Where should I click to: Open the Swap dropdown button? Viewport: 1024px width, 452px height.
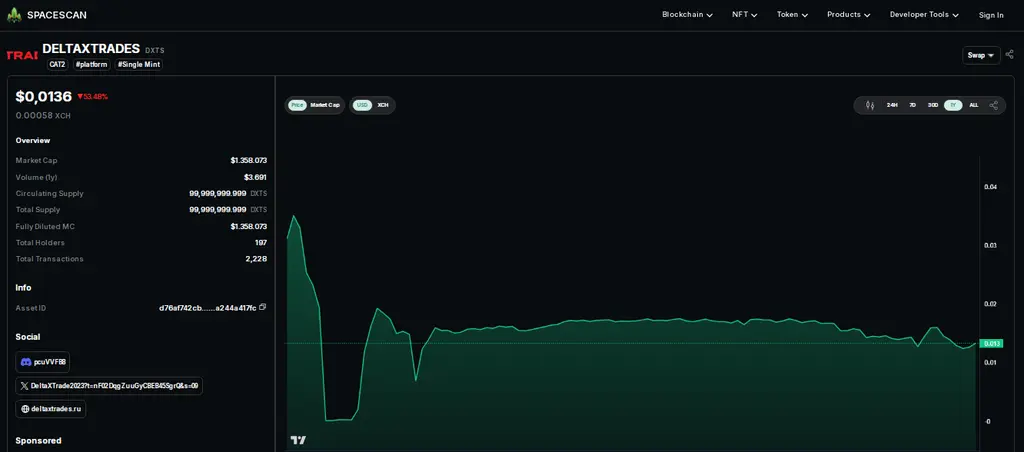point(981,55)
